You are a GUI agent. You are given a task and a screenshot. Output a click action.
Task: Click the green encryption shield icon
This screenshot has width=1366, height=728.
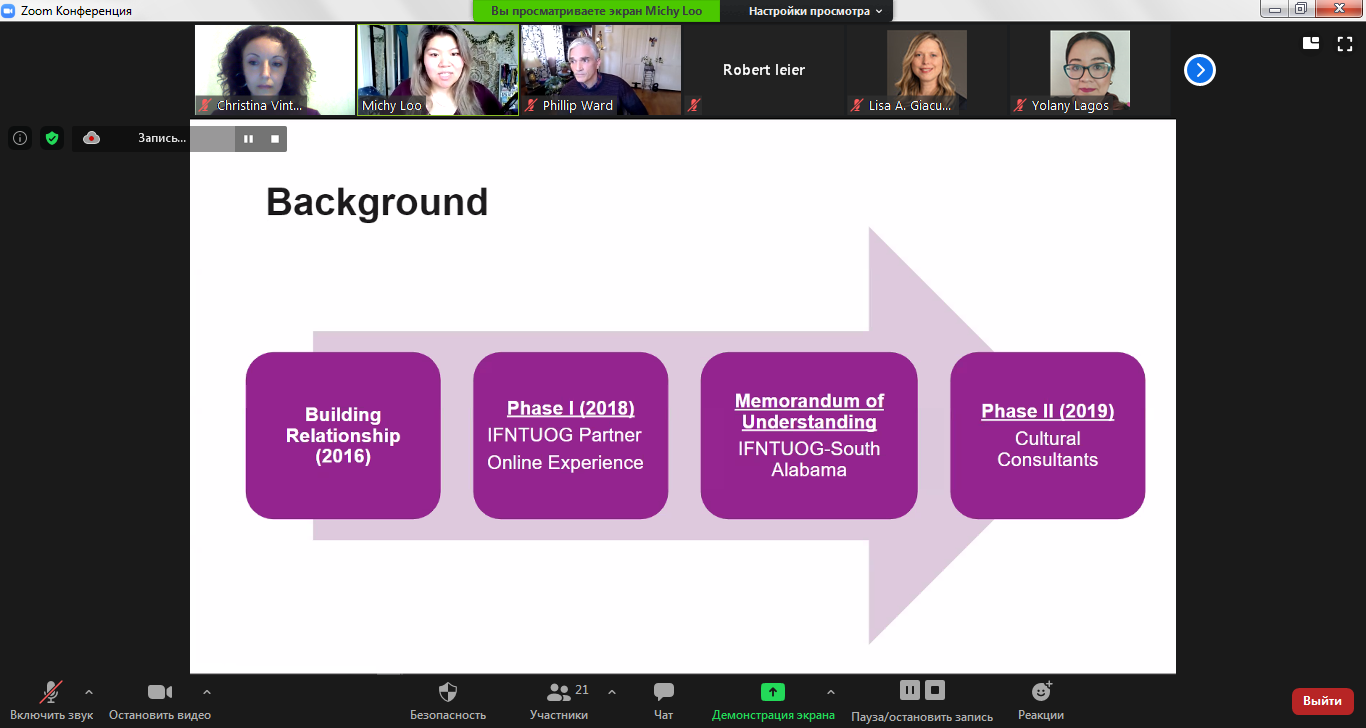pos(52,138)
